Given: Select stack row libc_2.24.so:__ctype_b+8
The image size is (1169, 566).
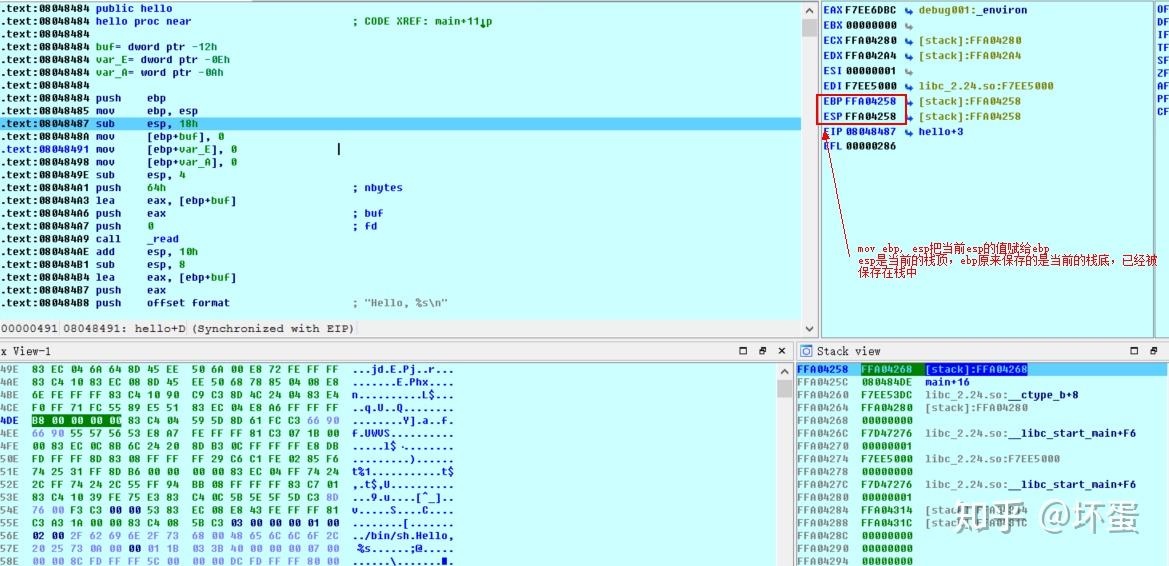Looking at the screenshot, I should [981, 395].
